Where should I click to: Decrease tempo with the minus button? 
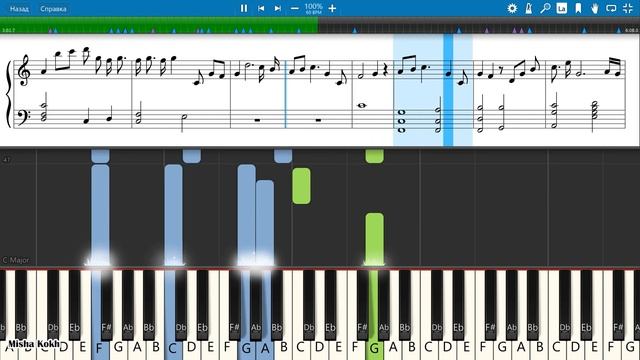295,8
